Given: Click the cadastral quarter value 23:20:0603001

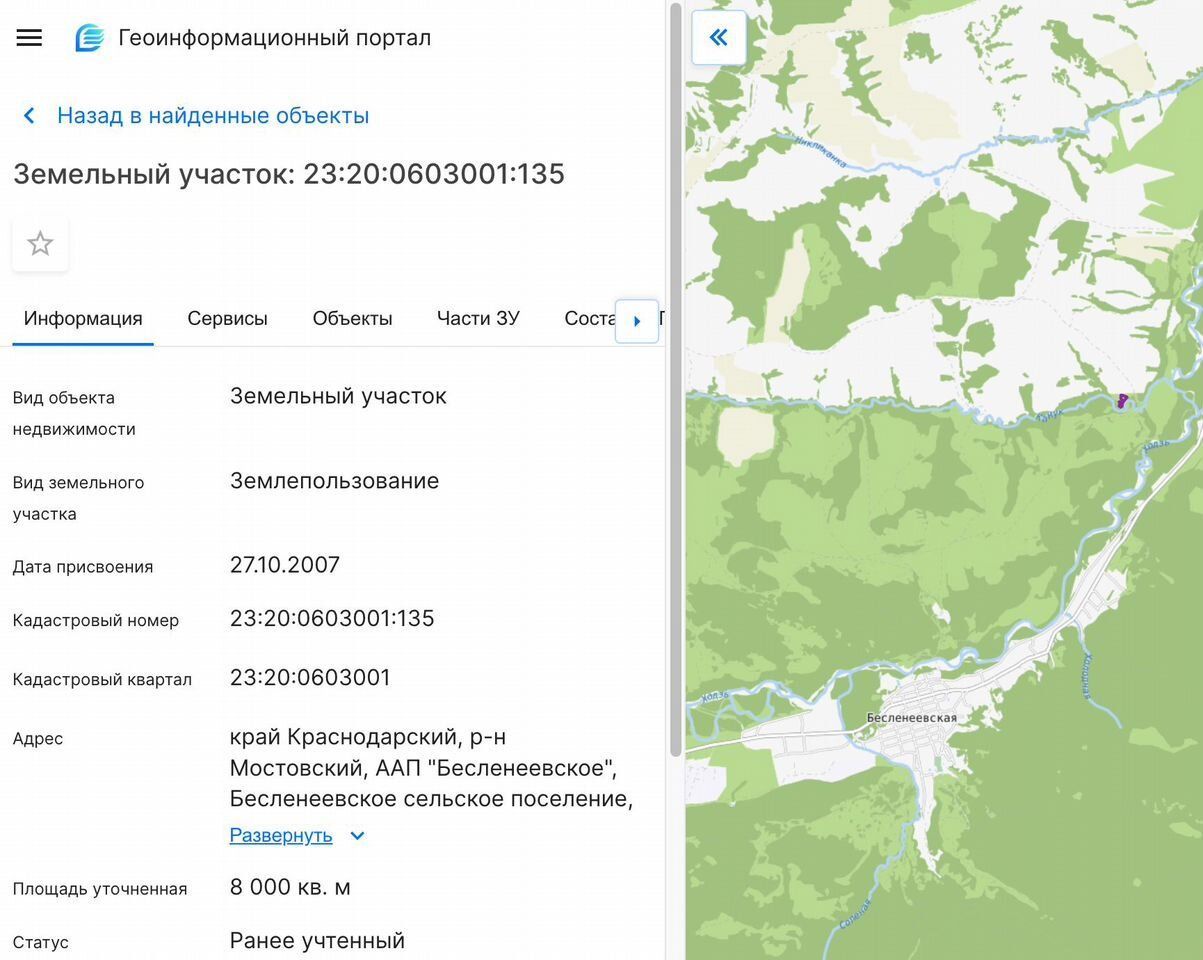Looking at the screenshot, I should pyautogui.click(x=310, y=677).
